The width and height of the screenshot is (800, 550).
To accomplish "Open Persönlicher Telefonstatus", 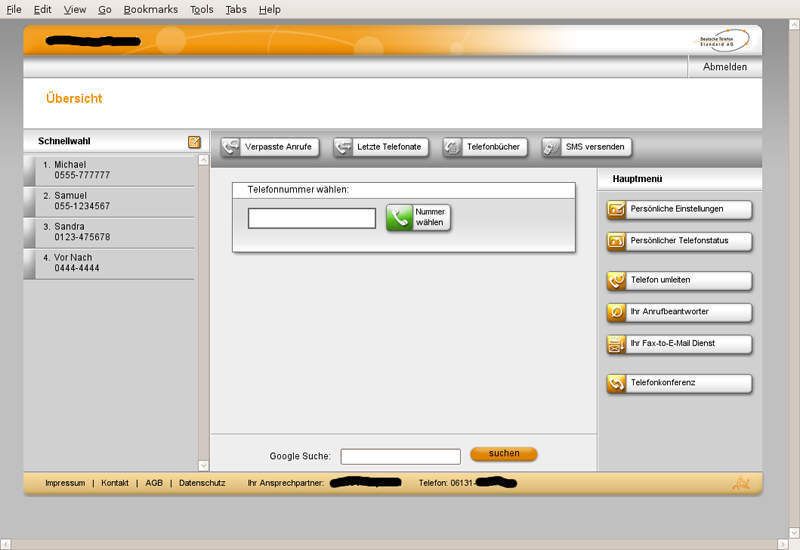I will coord(679,241).
